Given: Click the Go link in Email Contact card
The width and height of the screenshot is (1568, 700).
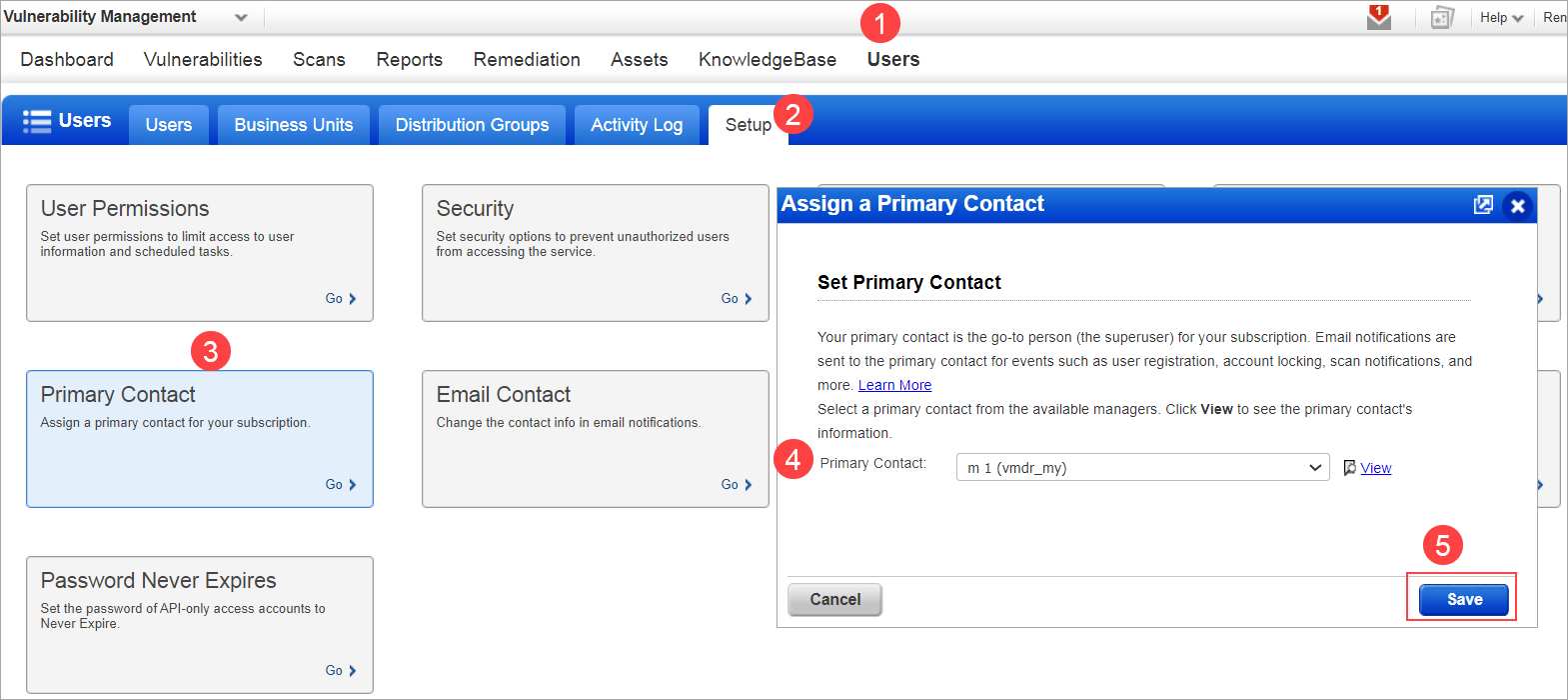Looking at the screenshot, I should (x=730, y=485).
